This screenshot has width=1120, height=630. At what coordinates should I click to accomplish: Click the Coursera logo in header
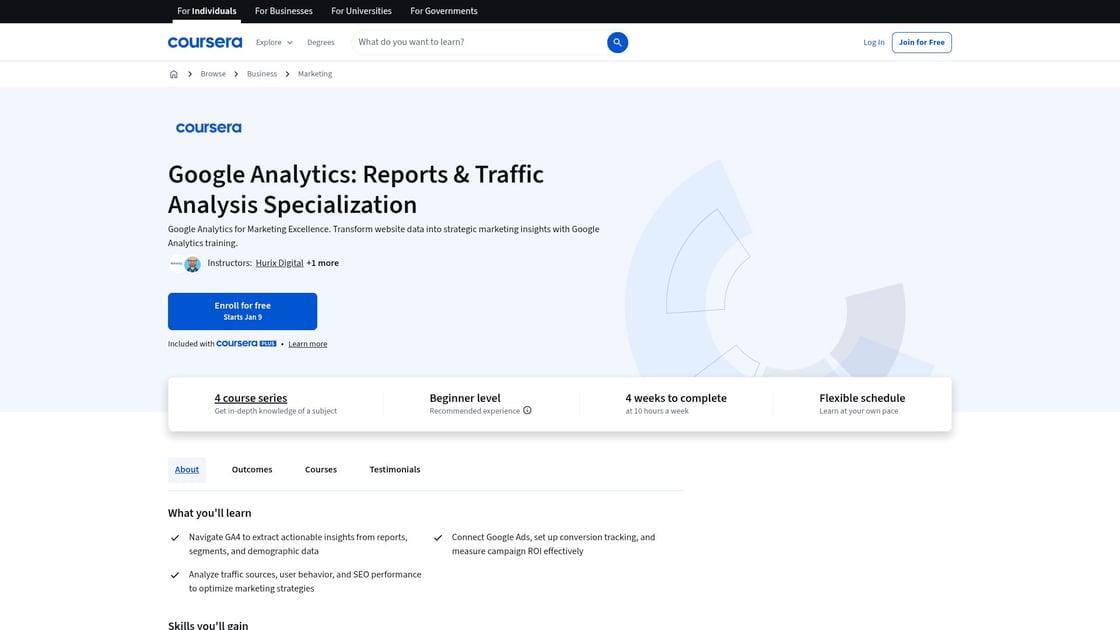pyautogui.click(x=205, y=42)
